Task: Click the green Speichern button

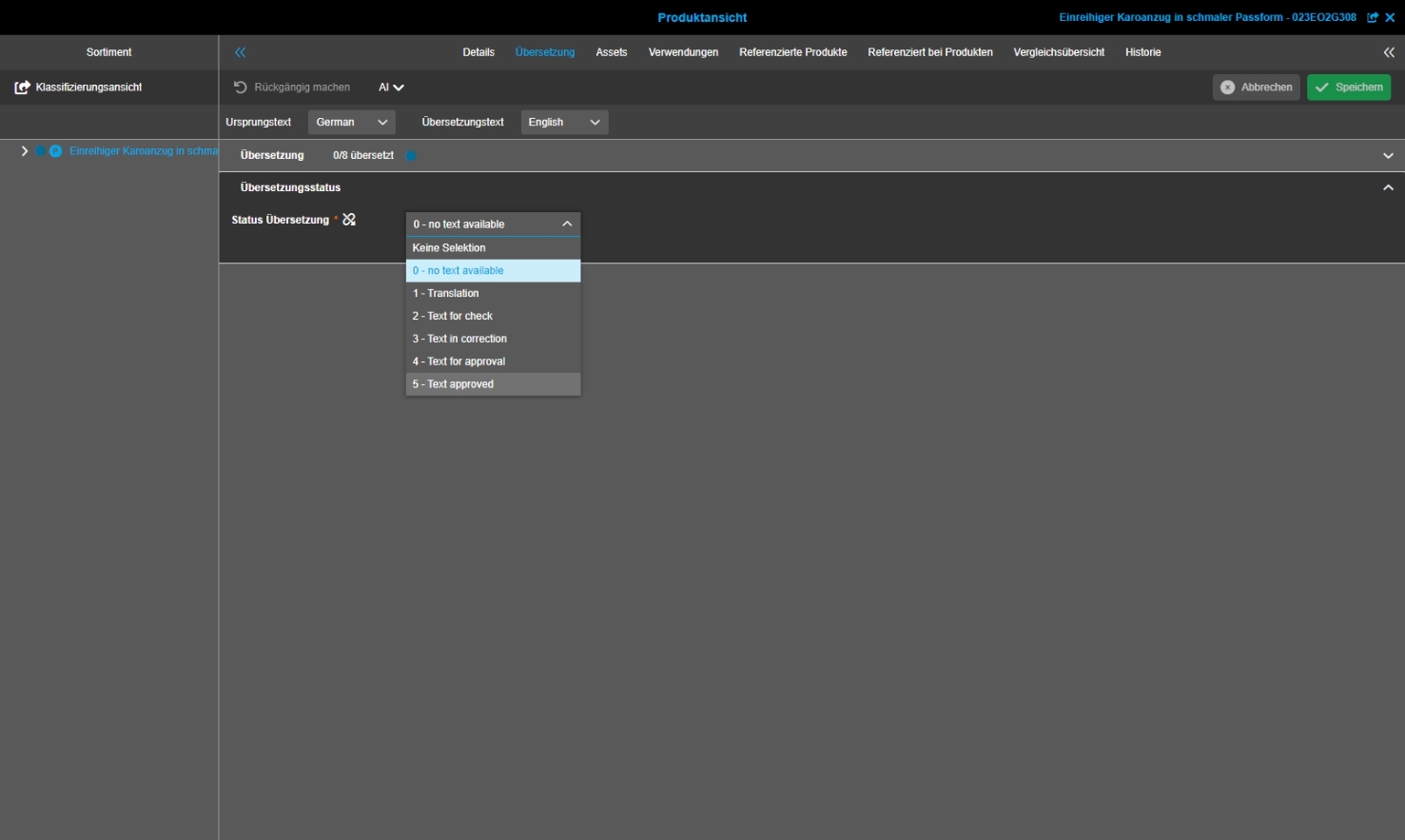Action: (1348, 88)
